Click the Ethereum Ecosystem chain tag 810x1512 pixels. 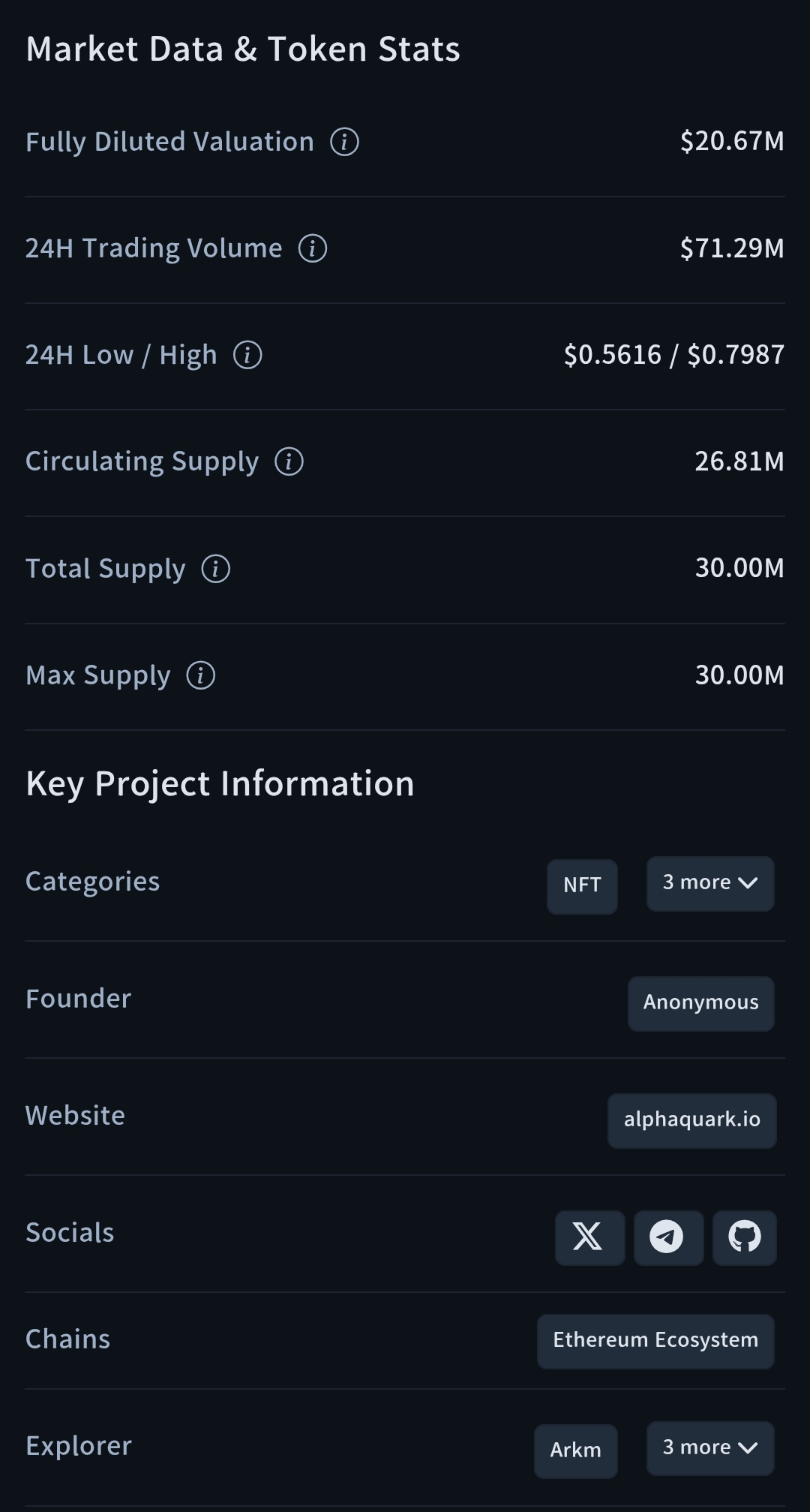(x=655, y=1341)
